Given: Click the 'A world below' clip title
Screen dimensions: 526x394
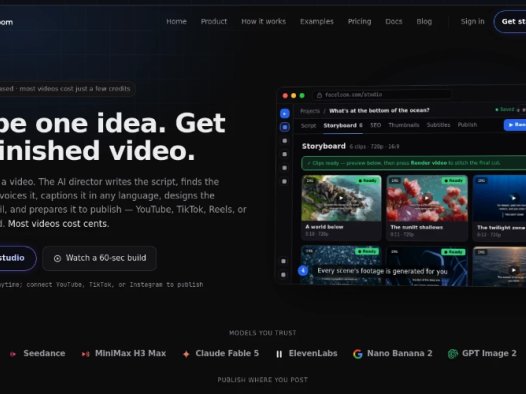Looking at the screenshot, I should 324,227.
